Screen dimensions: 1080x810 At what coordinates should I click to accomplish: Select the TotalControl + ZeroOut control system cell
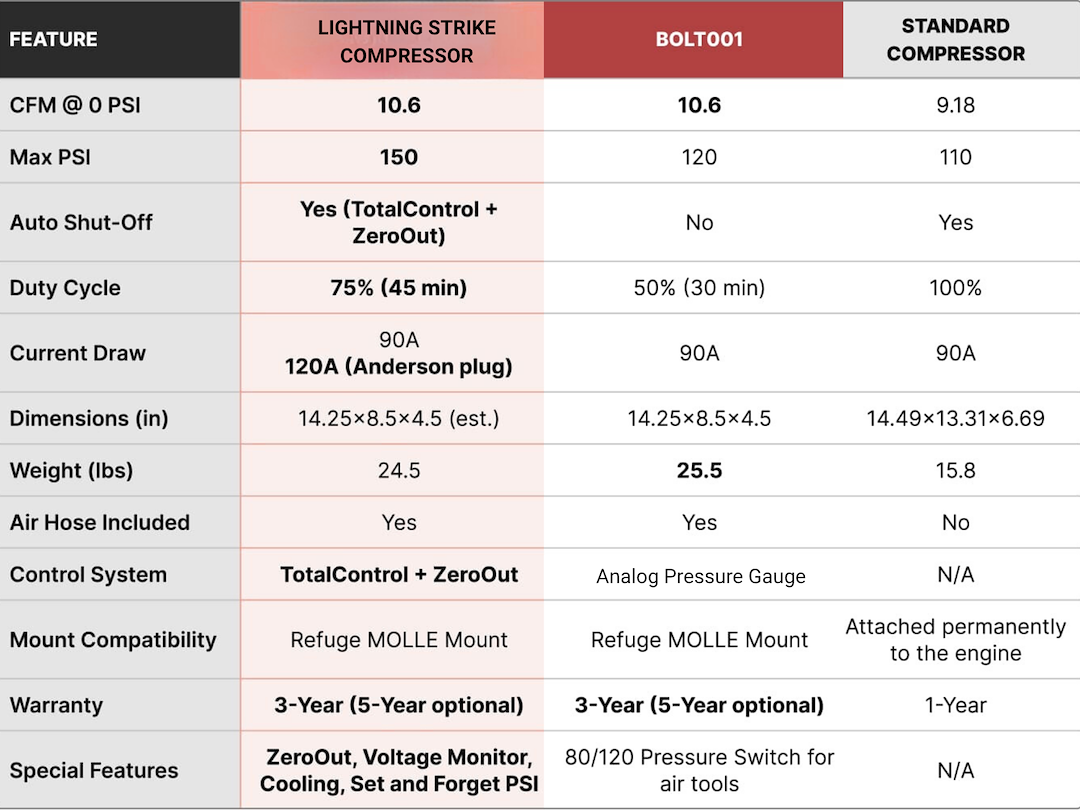399,574
